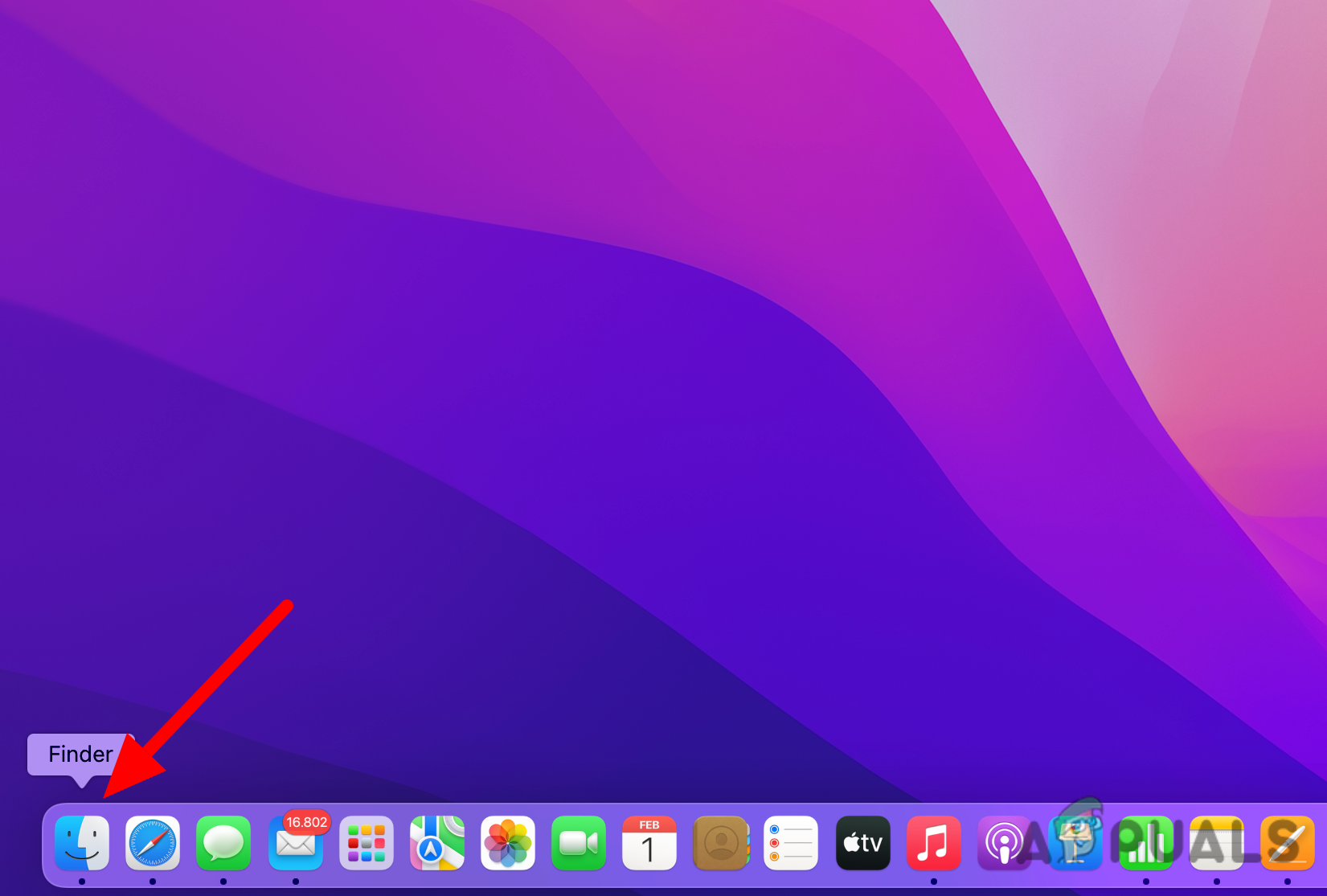Open the Music app

point(932,843)
